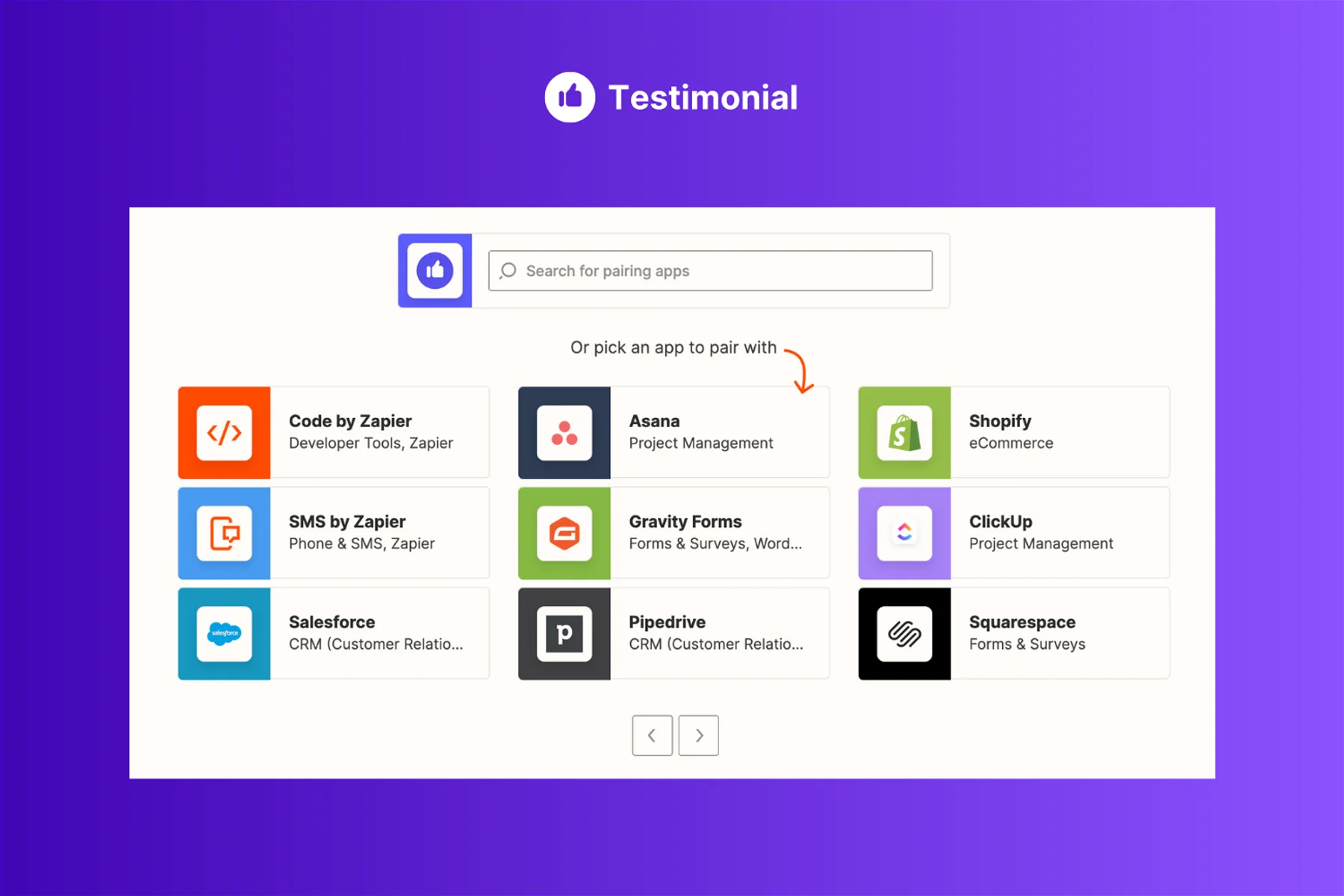Open the Shopify title link

coord(1000,421)
